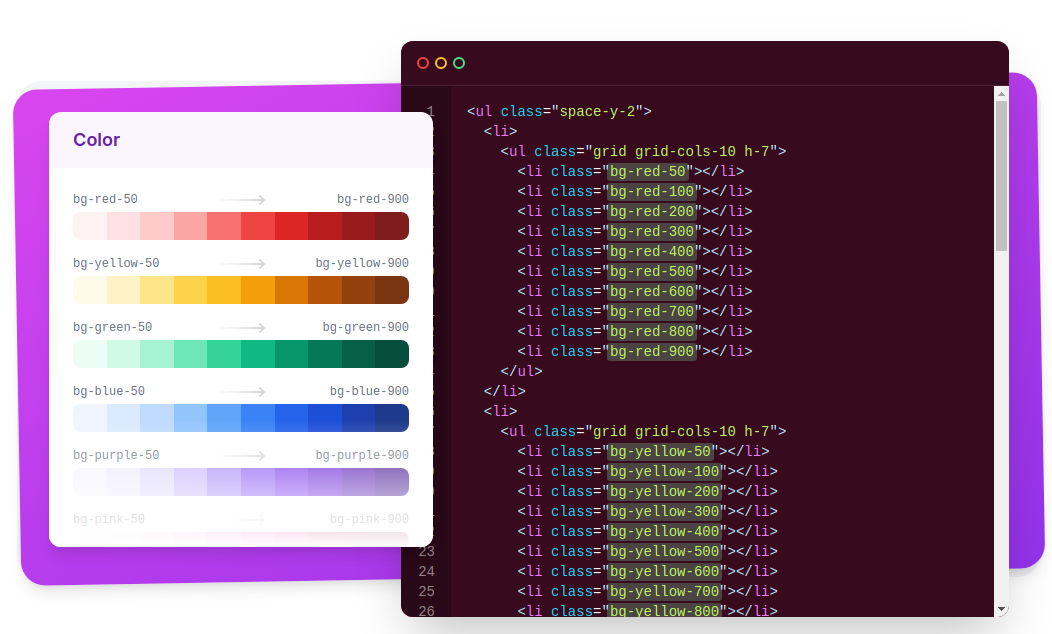
Task: Click the arrow between bg-blue-50 and bg-blue-900
Action: (244, 392)
